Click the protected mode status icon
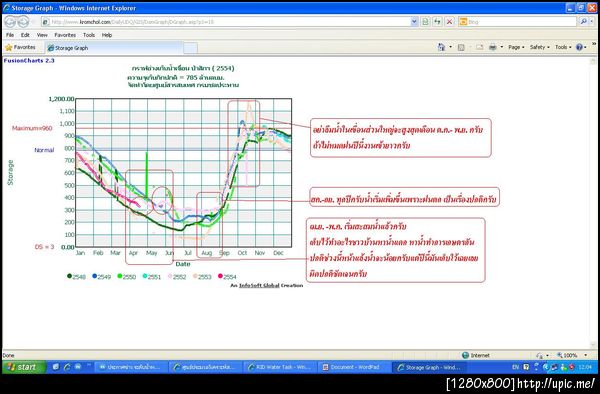This screenshot has height=394, width=600. [540, 355]
